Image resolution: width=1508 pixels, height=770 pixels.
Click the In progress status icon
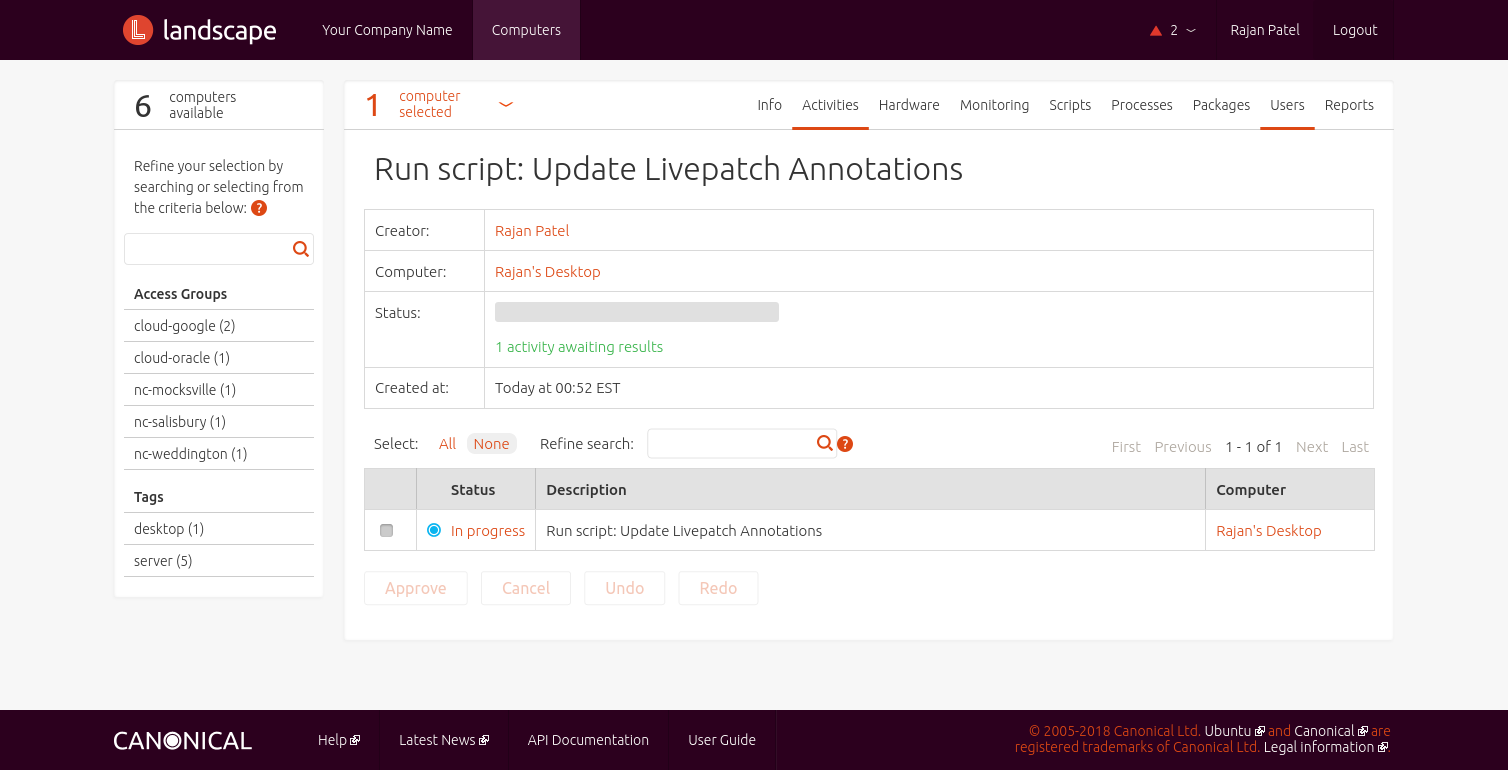pyautogui.click(x=434, y=530)
